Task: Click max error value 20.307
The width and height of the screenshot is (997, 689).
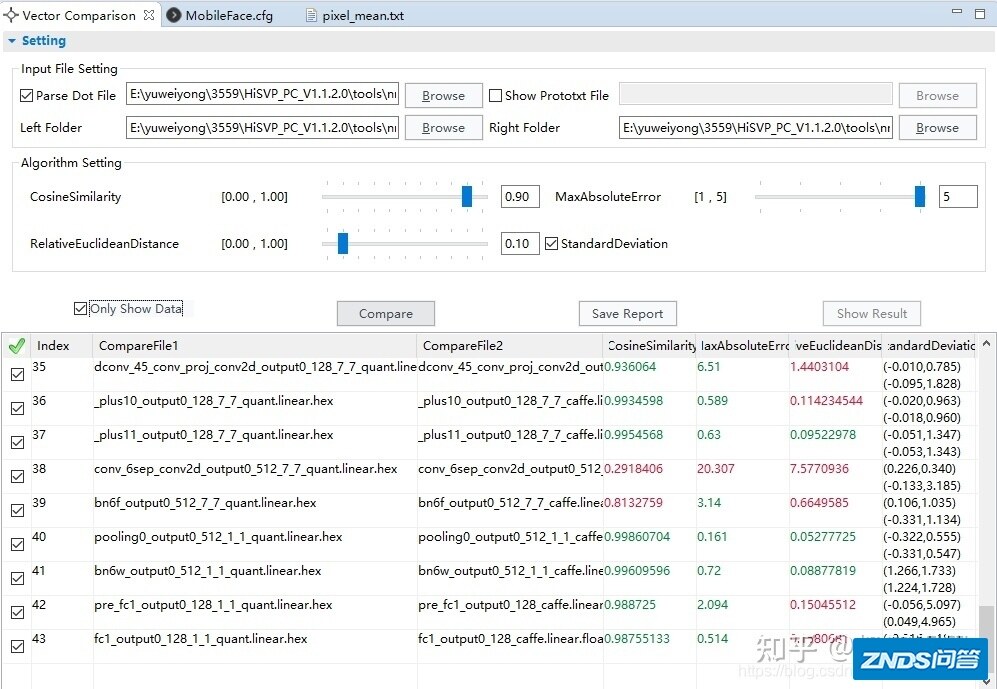Action: coord(715,469)
